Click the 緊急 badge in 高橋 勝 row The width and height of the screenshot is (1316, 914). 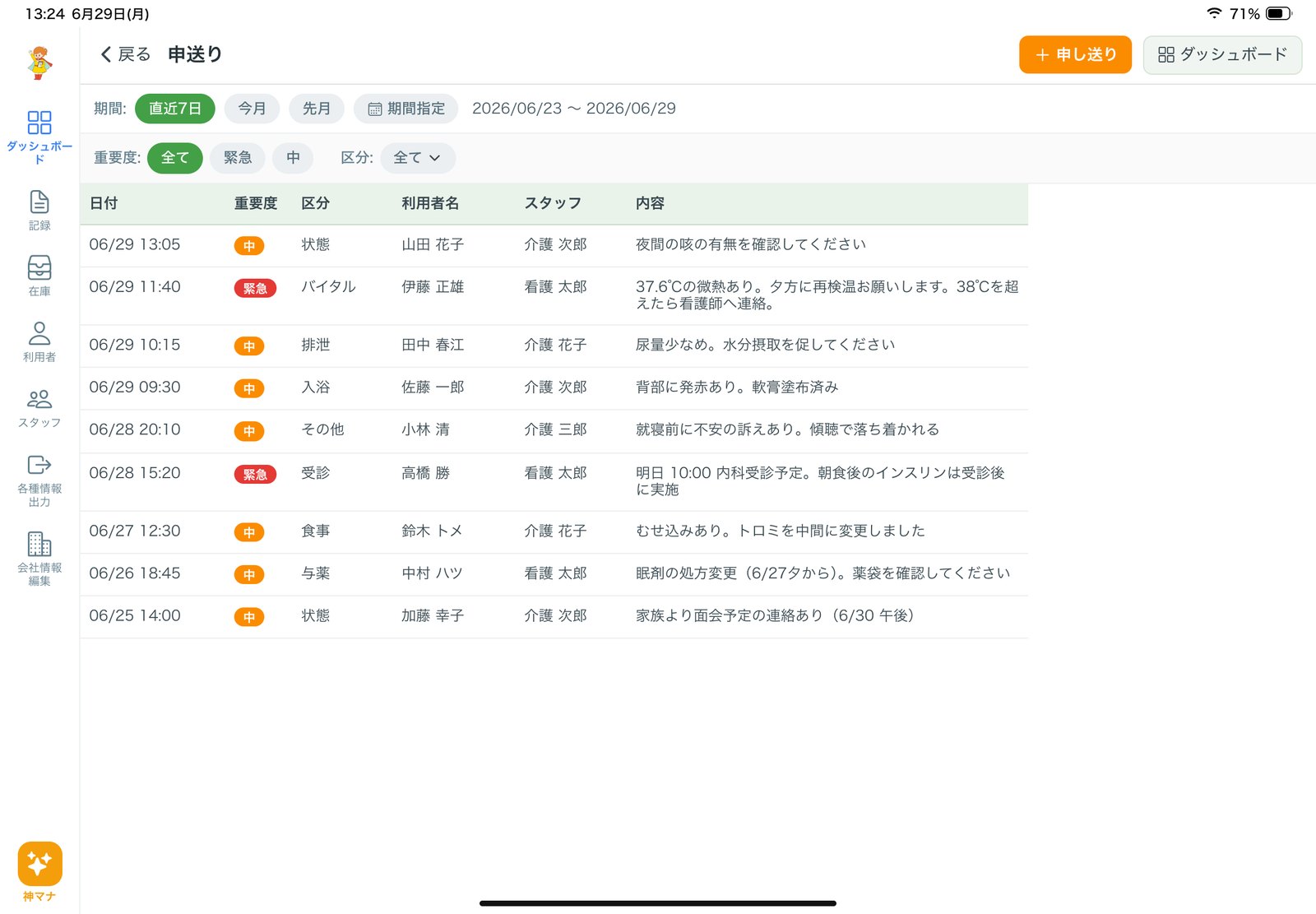point(255,474)
